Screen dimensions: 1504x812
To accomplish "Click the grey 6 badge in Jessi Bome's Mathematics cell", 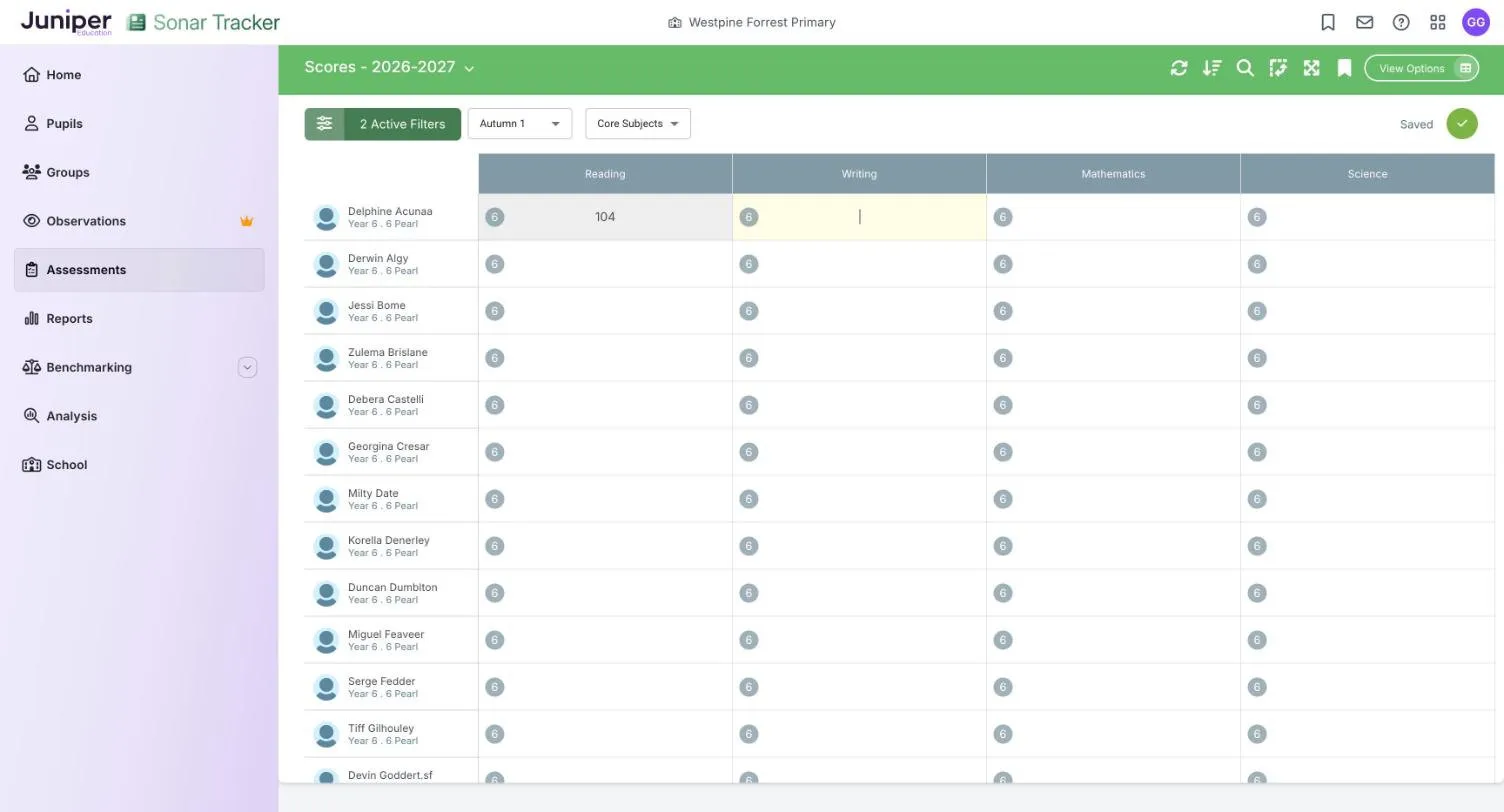I will pos(1002,311).
